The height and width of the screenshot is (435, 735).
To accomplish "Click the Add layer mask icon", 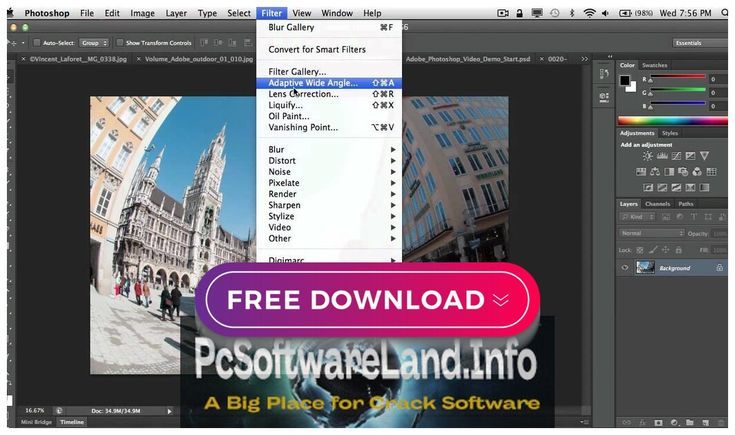I will tap(658, 423).
